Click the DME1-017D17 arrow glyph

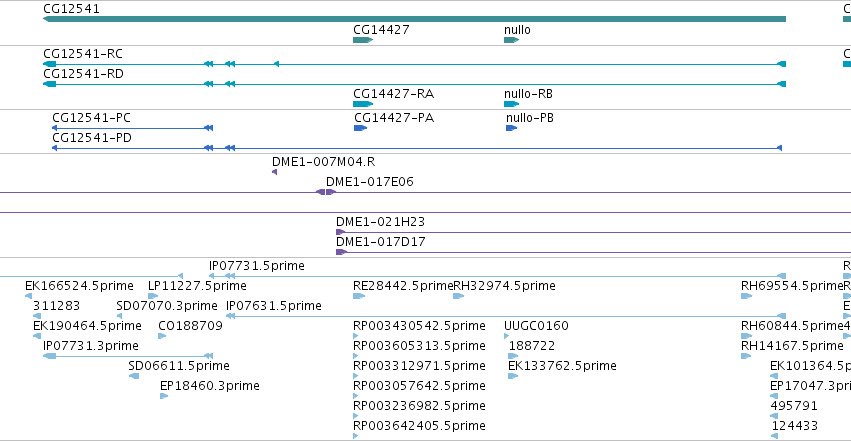click(341, 252)
